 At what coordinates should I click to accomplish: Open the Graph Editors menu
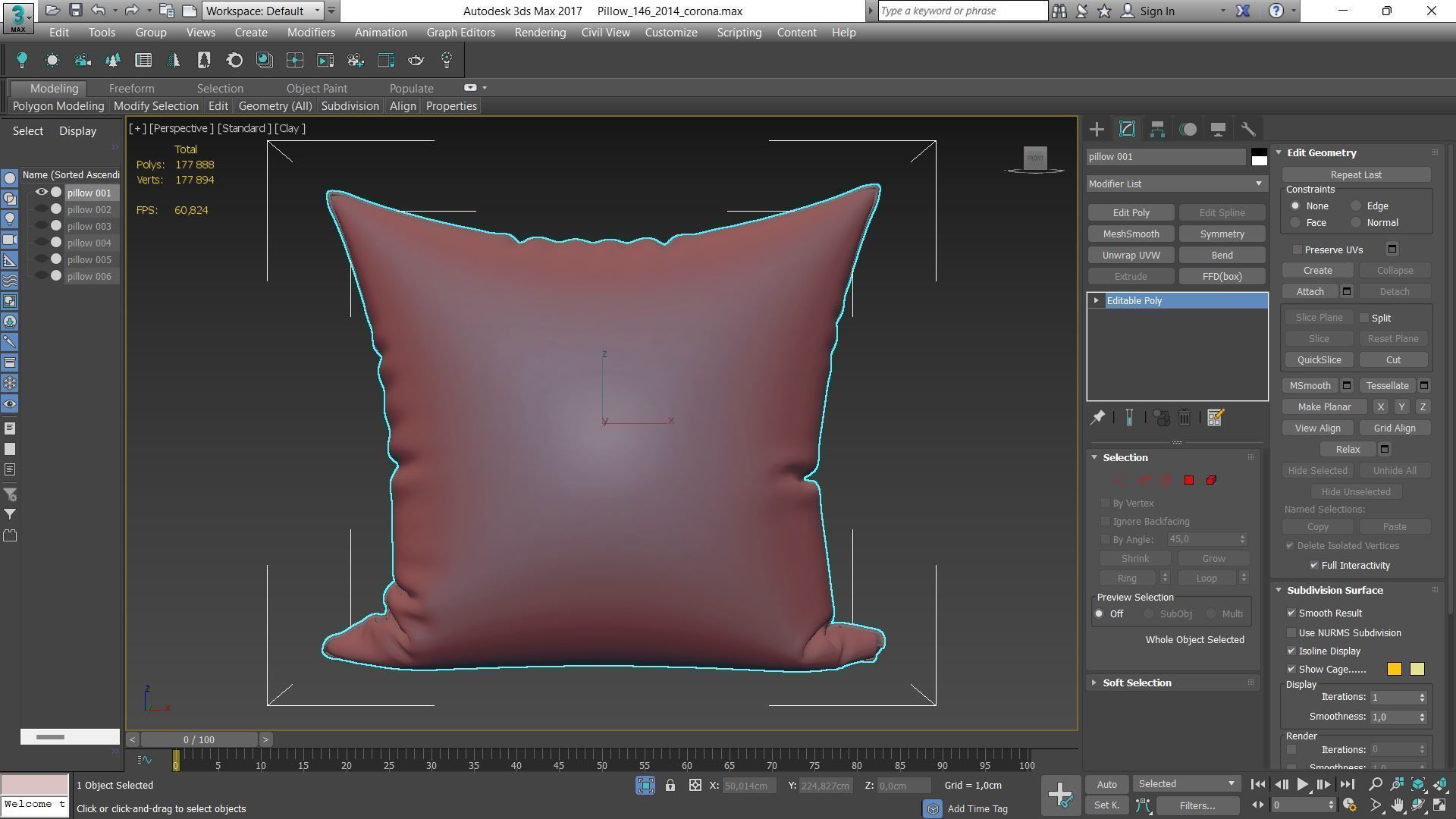click(460, 33)
